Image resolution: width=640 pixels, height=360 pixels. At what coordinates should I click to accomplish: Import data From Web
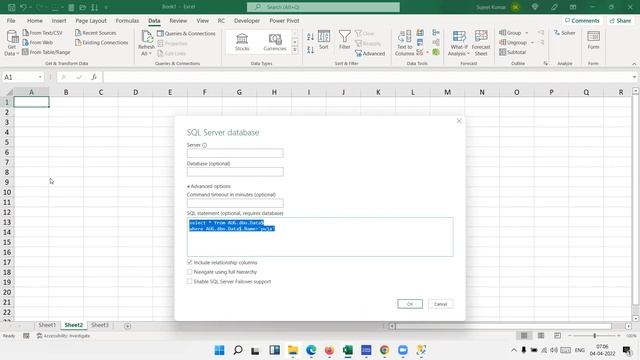(x=38, y=42)
